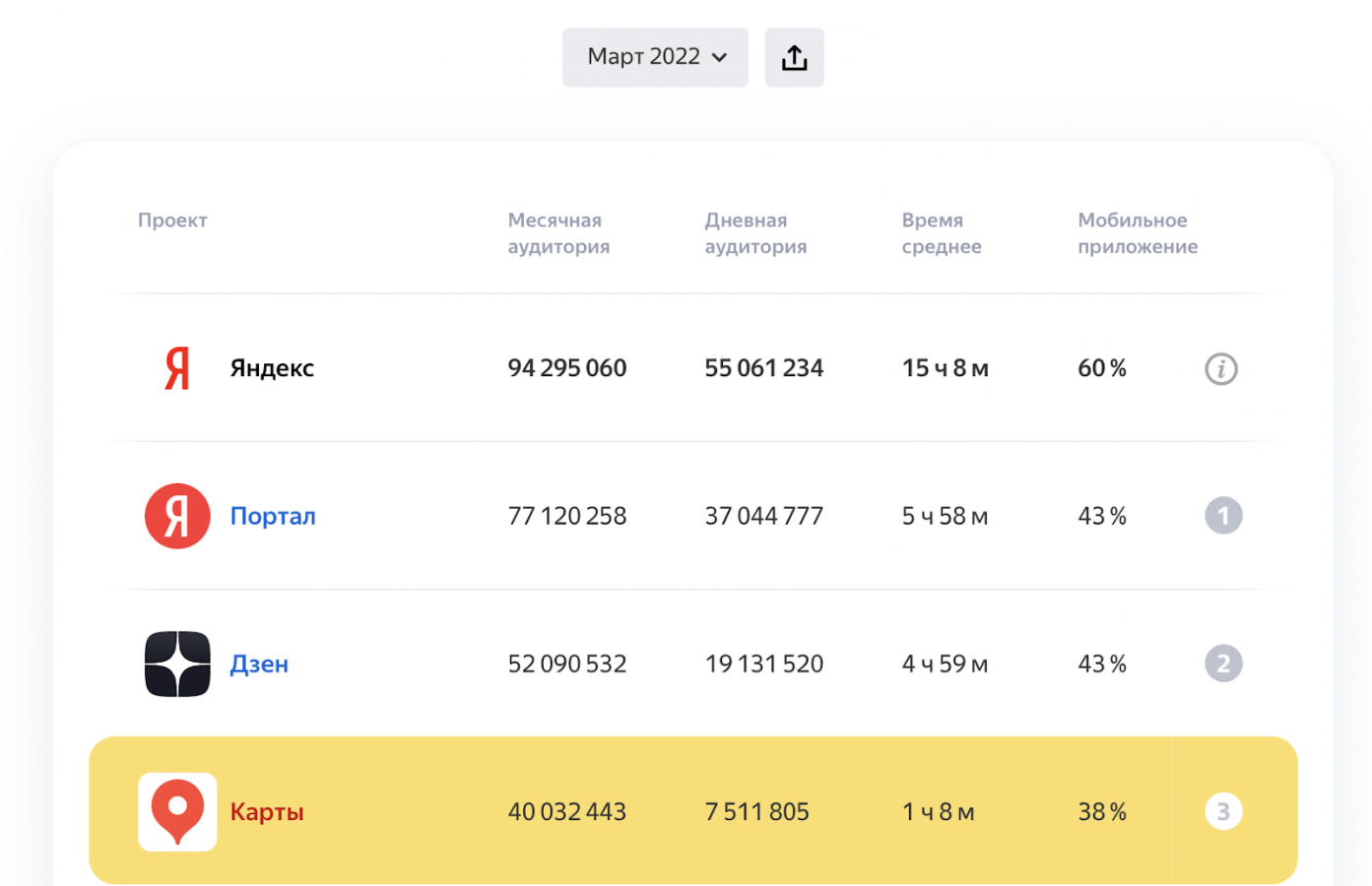Open the Март 2022 period dropdown

coord(655,57)
